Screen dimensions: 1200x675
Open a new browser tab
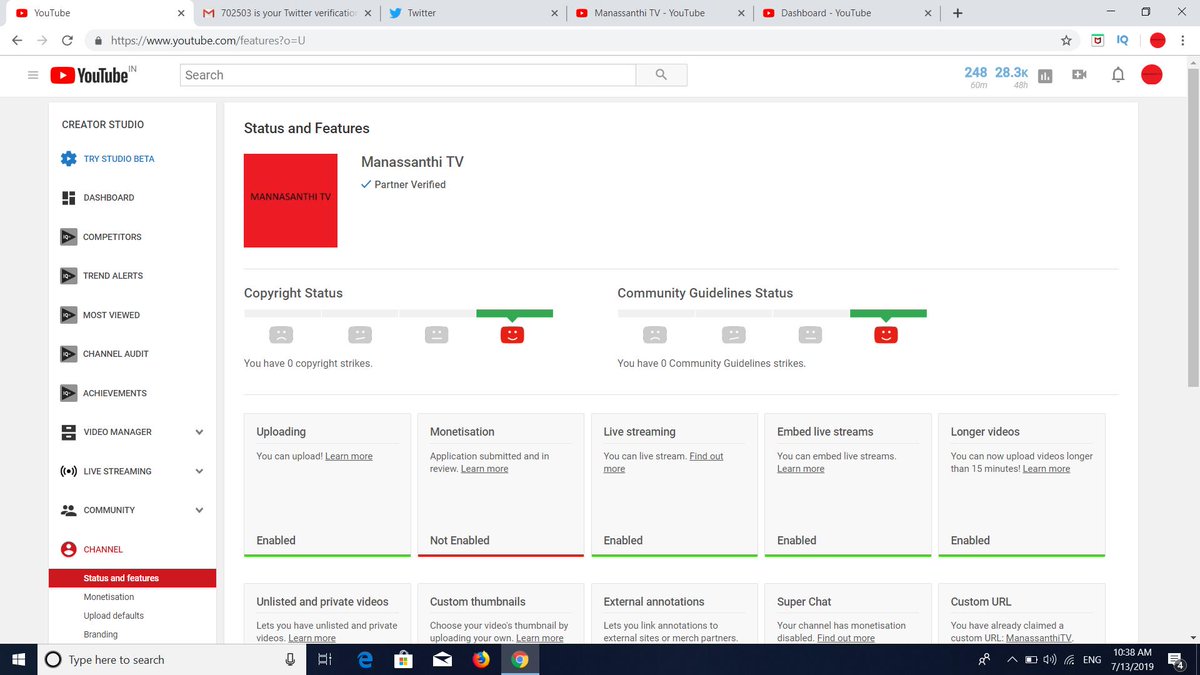pyautogui.click(x=958, y=13)
